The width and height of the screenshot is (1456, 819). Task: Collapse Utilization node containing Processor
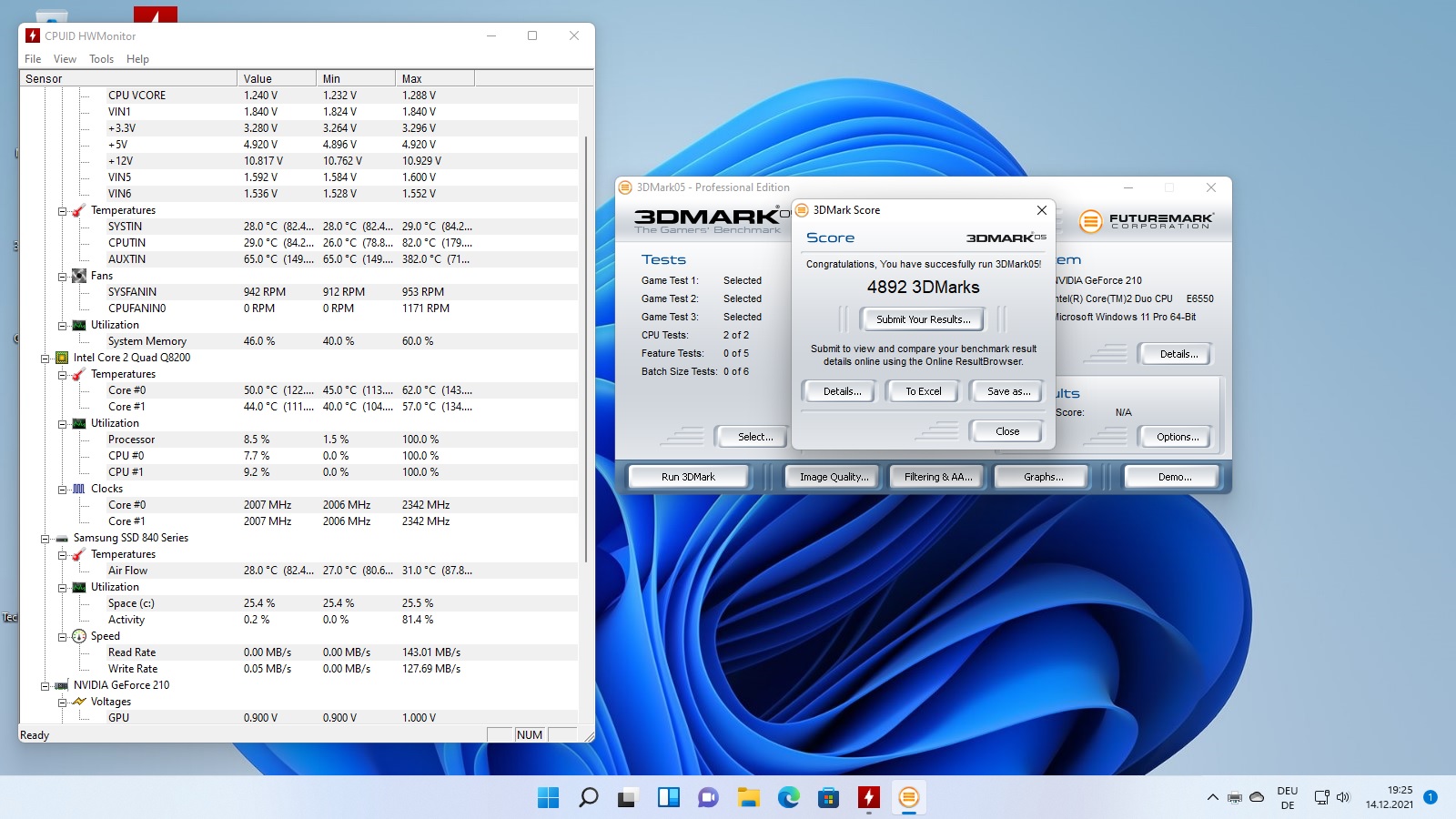pos(62,423)
